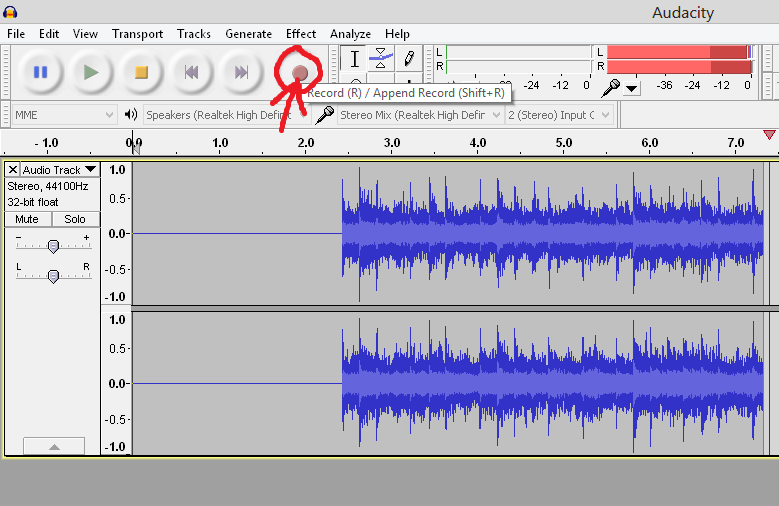Click the speaker icon beside output device
This screenshot has width=779, height=506.
point(131,115)
